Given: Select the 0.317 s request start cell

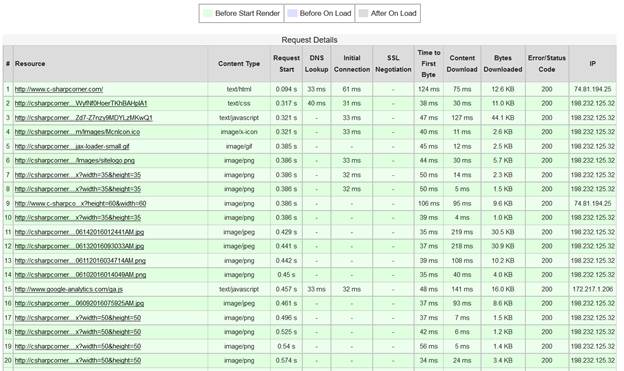Looking at the screenshot, I should coord(287,103).
